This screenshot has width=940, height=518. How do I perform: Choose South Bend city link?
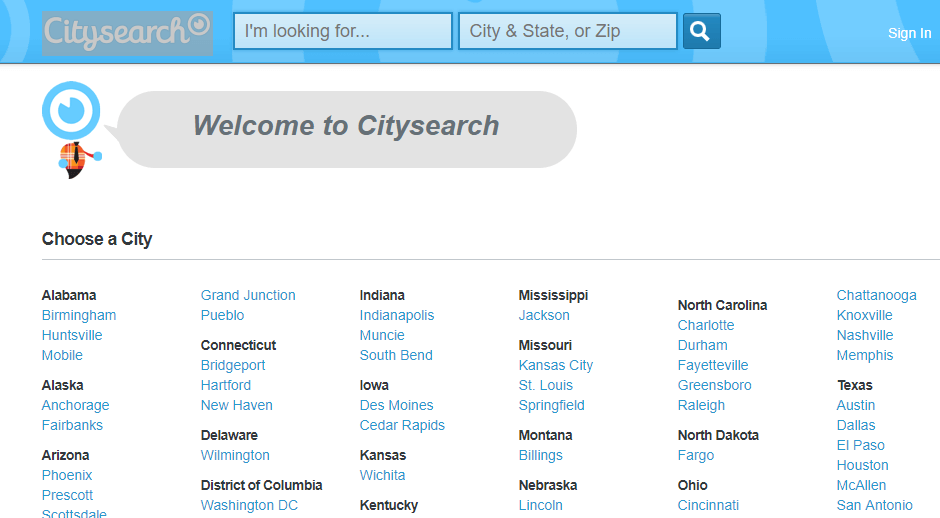[x=396, y=356]
